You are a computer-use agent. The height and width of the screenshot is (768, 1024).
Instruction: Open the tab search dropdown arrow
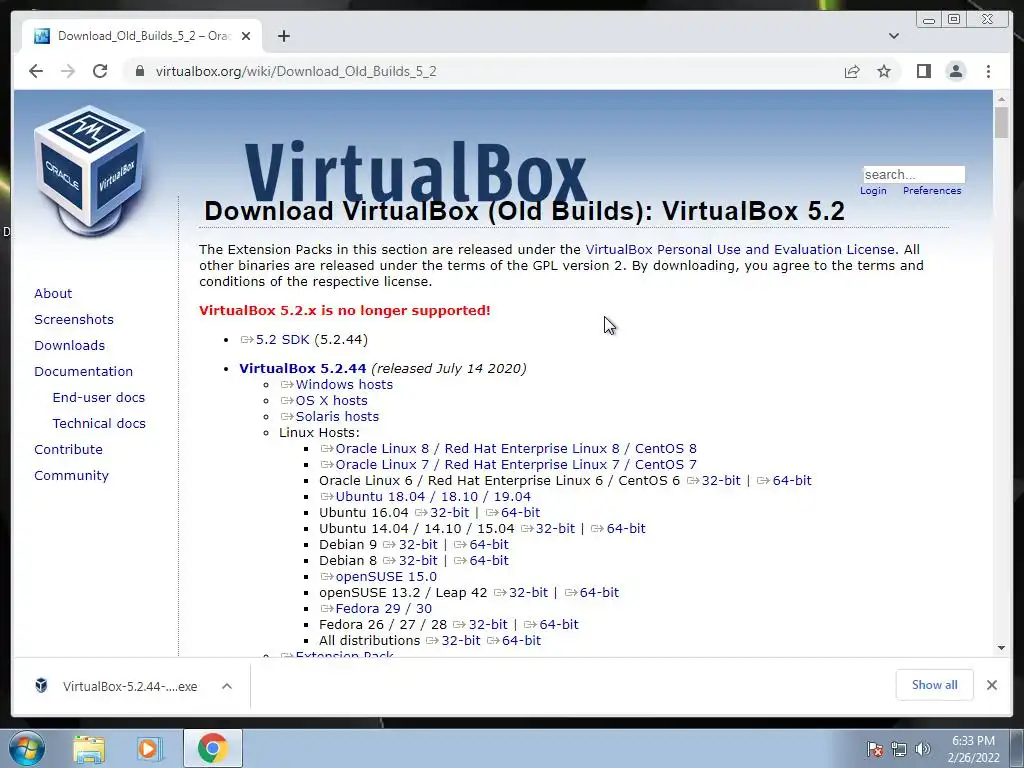click(x=894, y=36)
